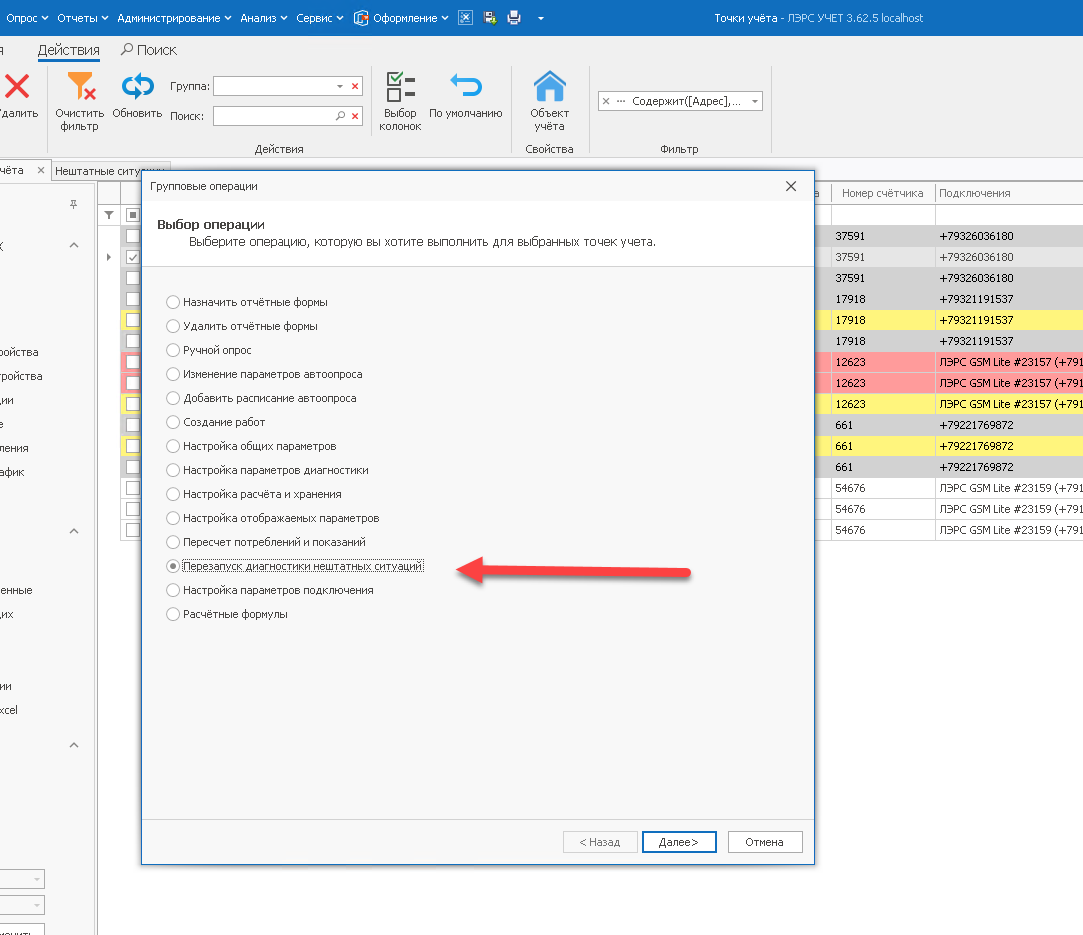This screenshot has height=935, width=1083.
Task: Click the Далее> button
Action: click(x=678, y=842)
